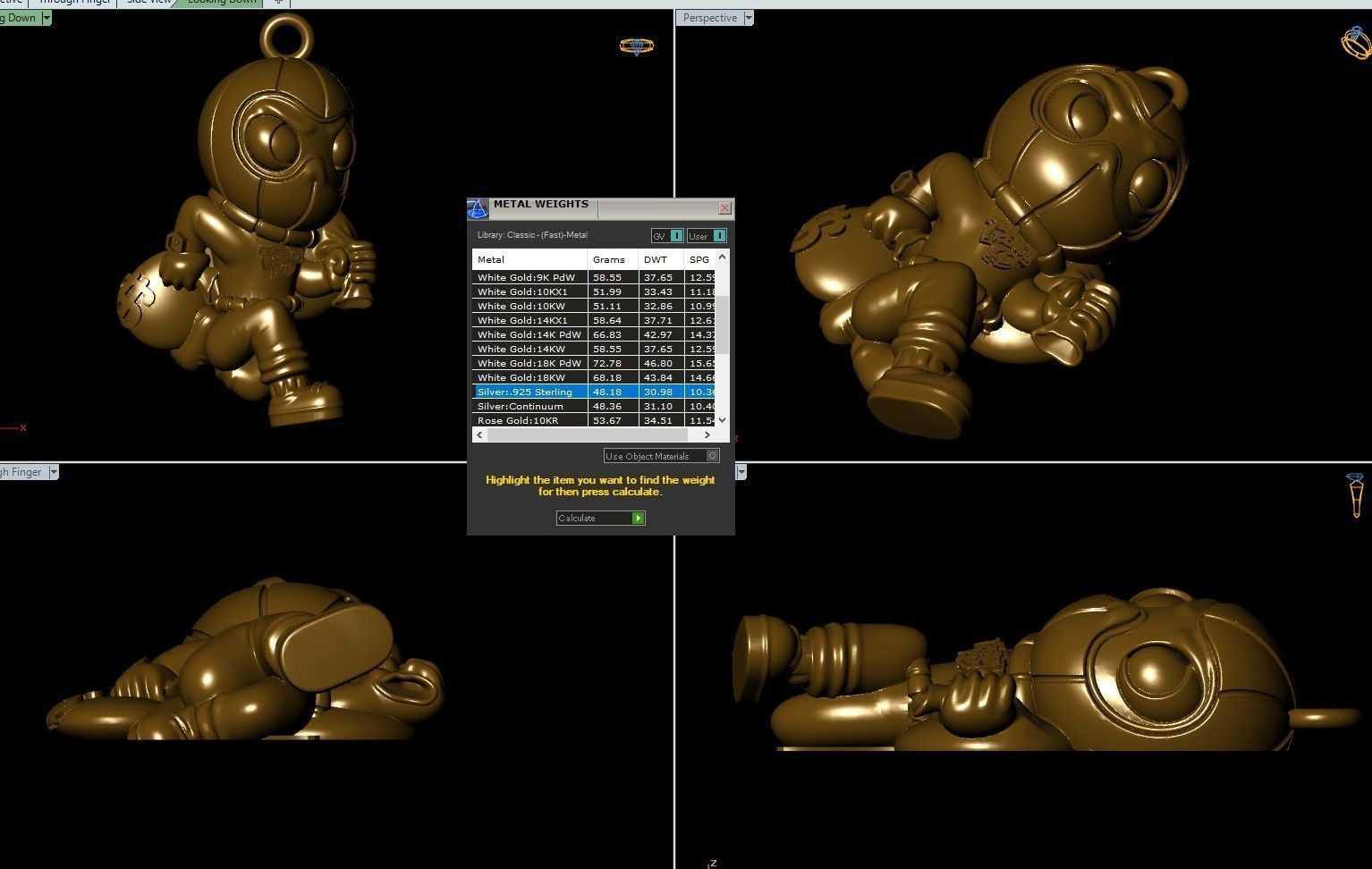Screen dimensions: 1372x869
Task: Open the Looking Down viewport dropdown arrow
Action: point(47,18)
